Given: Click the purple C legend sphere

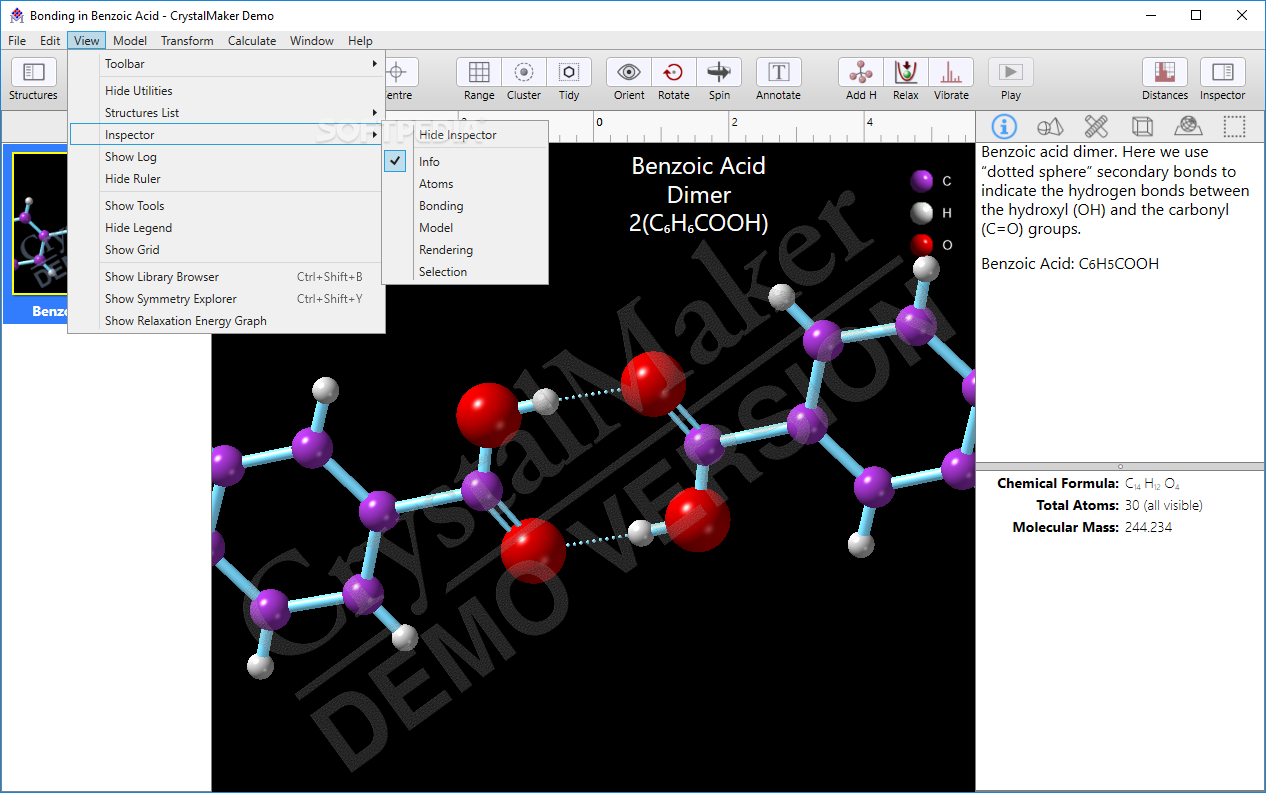Looking at the screenshot, I should coord(921,181).
